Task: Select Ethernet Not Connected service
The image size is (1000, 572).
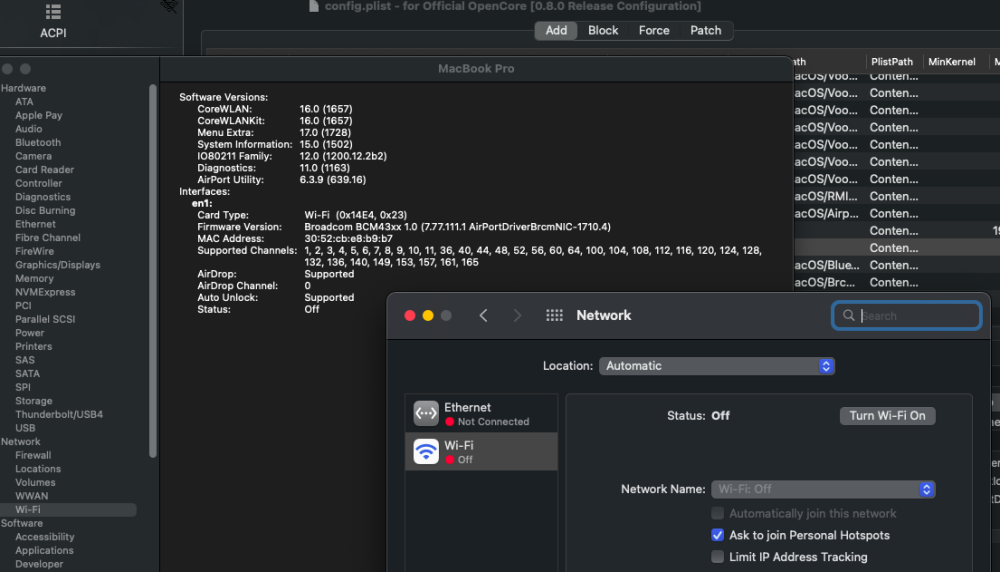Action: (482, 413)
